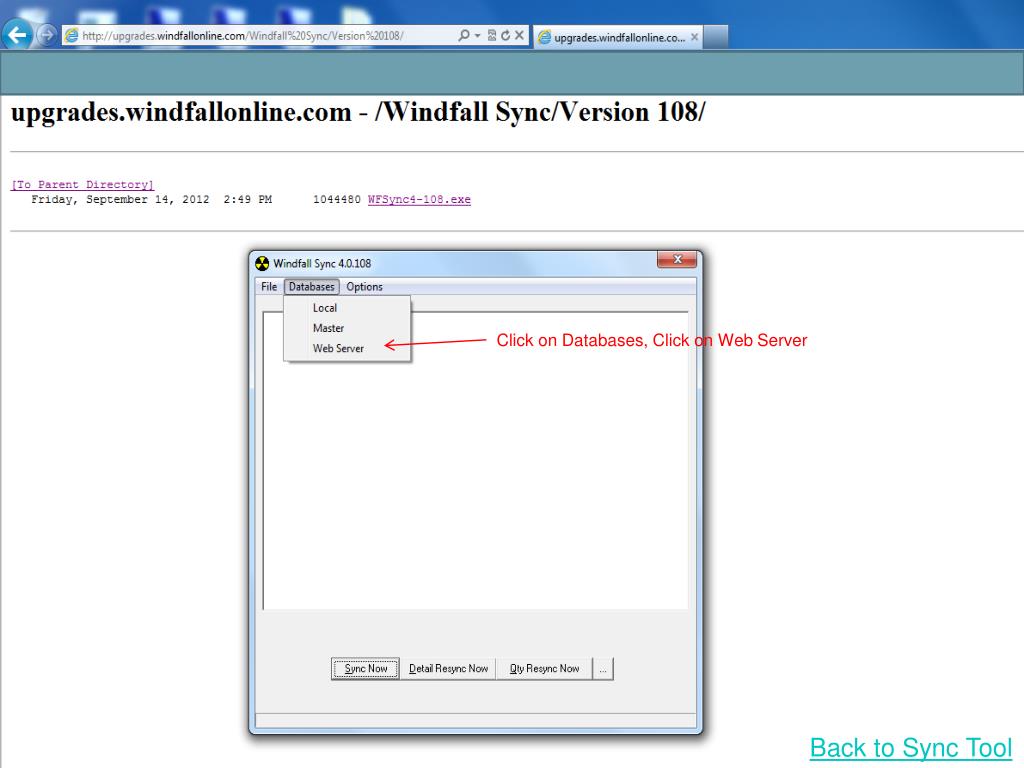Screen dimensions: 1024x768
Task: Open the File menu in Windfall Sync
Action: 269,287
